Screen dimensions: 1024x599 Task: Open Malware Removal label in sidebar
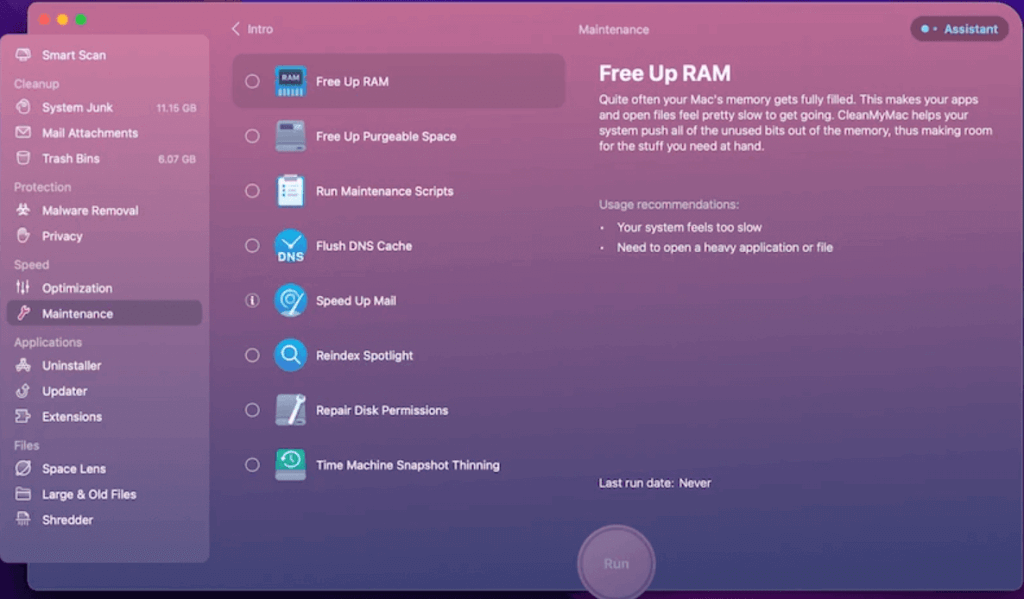point(90,210)
